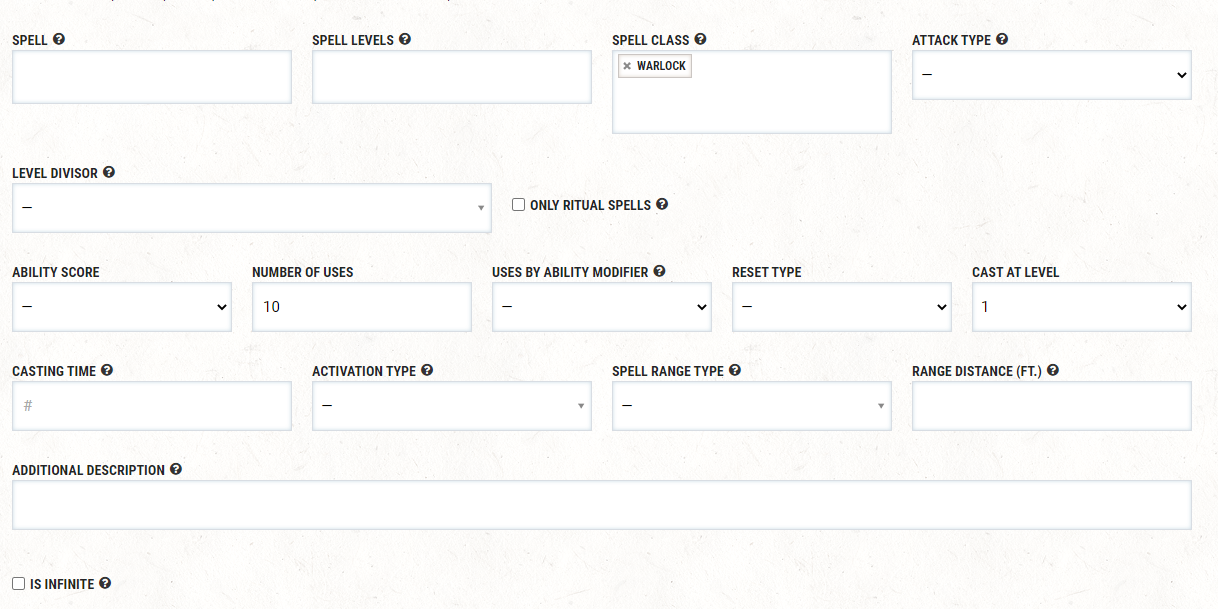Click the Number of Uses field
The height and width of the screenshot is (609, 1218).
(x=361, y=307)
